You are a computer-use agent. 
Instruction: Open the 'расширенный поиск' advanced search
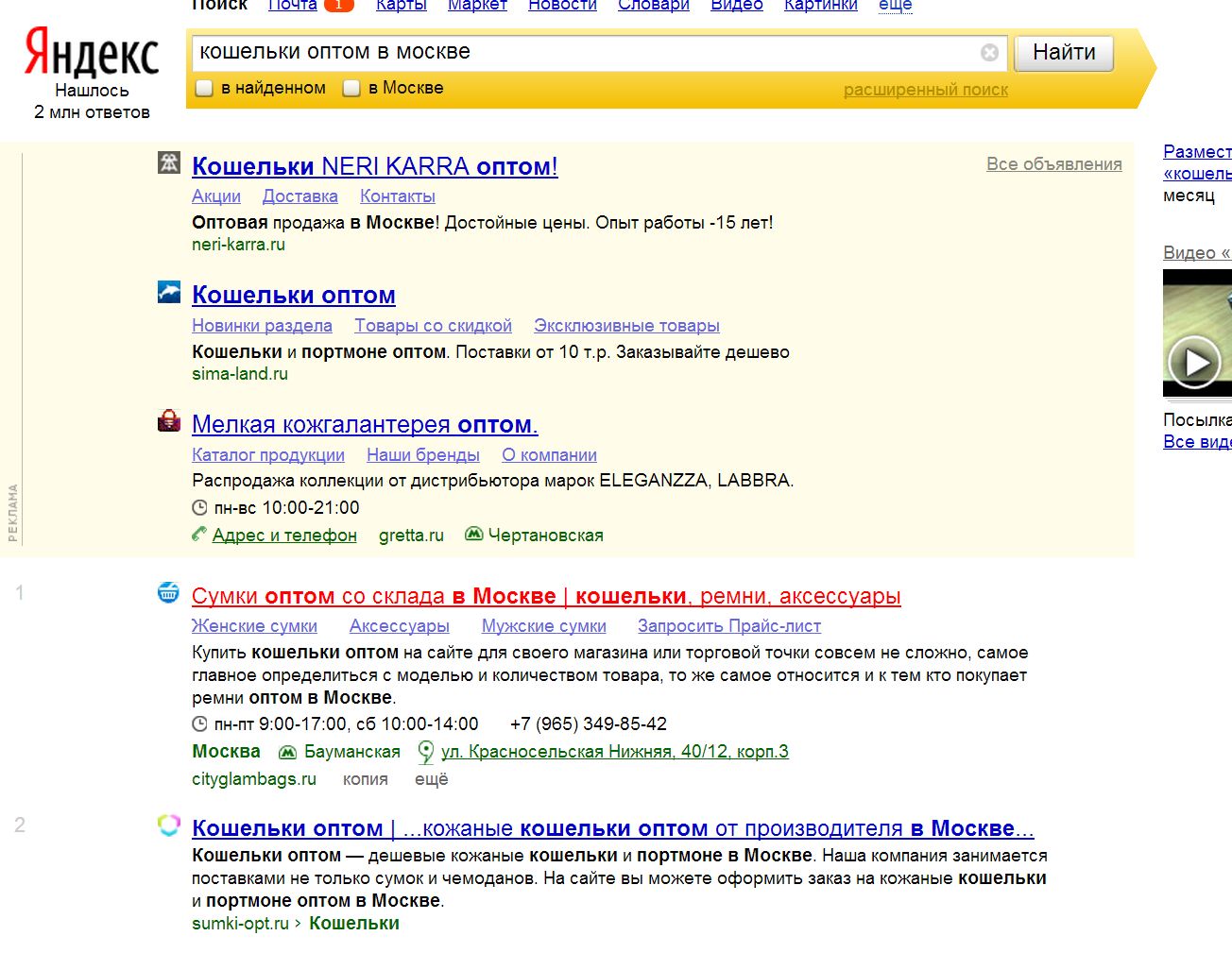(x=926, y=90)
